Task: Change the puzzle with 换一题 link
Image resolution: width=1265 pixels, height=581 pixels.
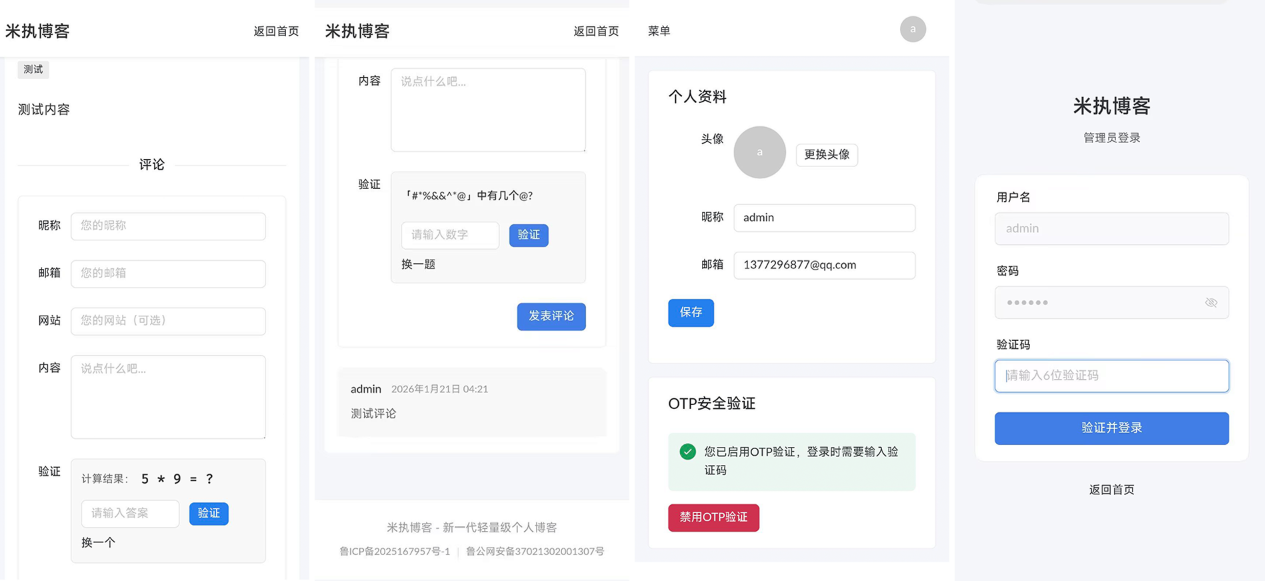Action: (x=418, y=266)
